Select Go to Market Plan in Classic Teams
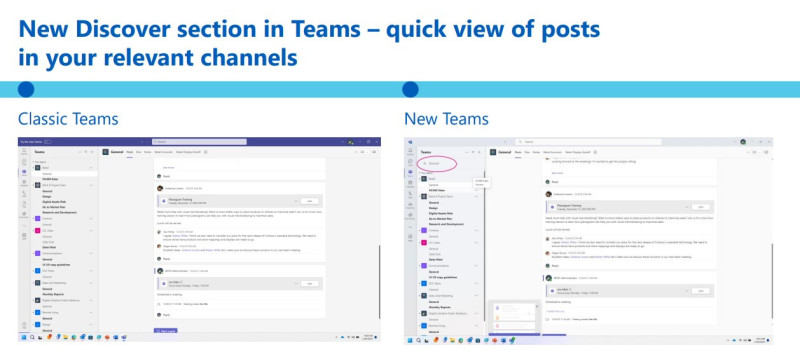This screenshot has width=800, height=364. (54, 207)
